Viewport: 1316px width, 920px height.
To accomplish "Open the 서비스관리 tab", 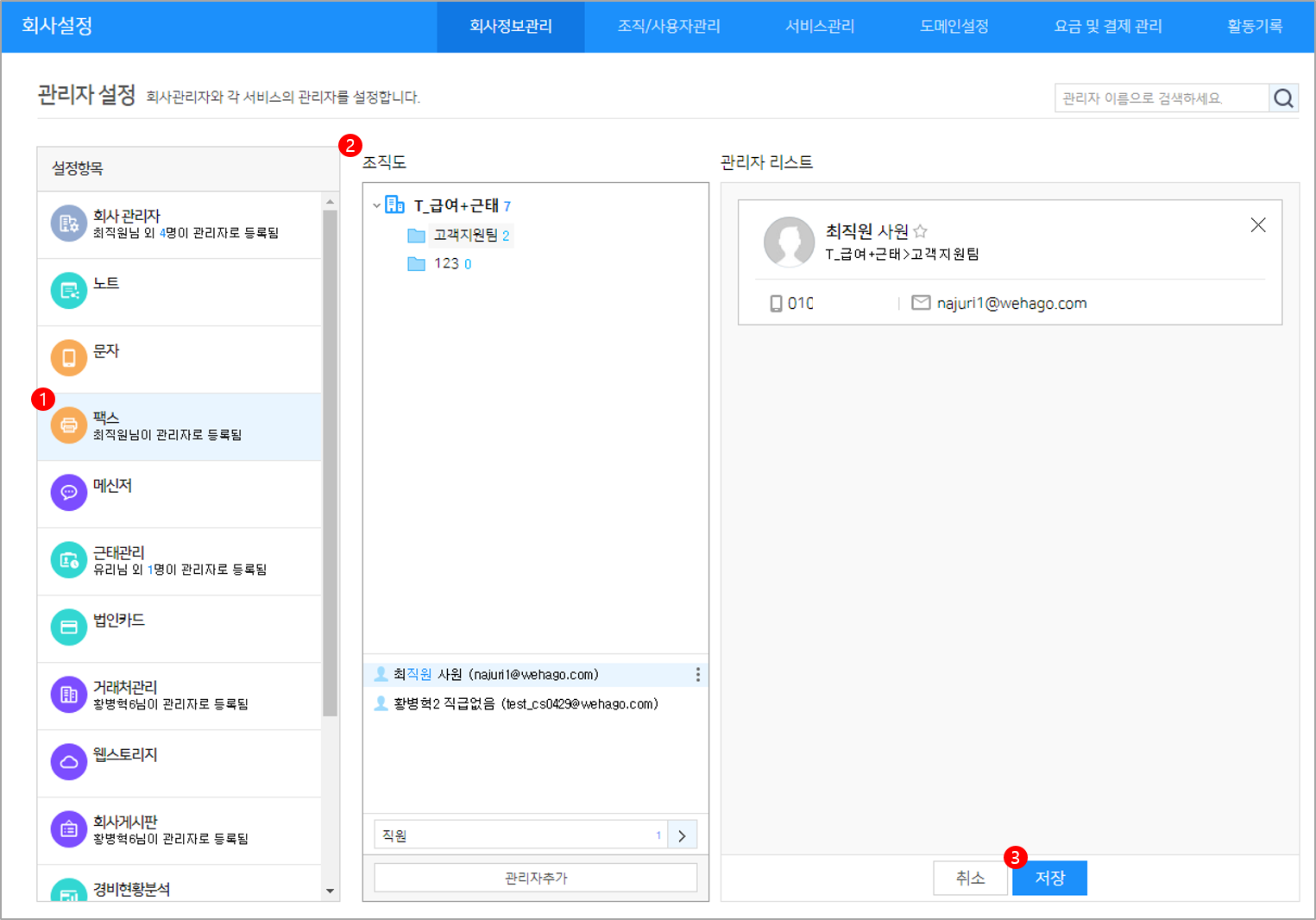I will pyautogui.click(x=819, y=27).
